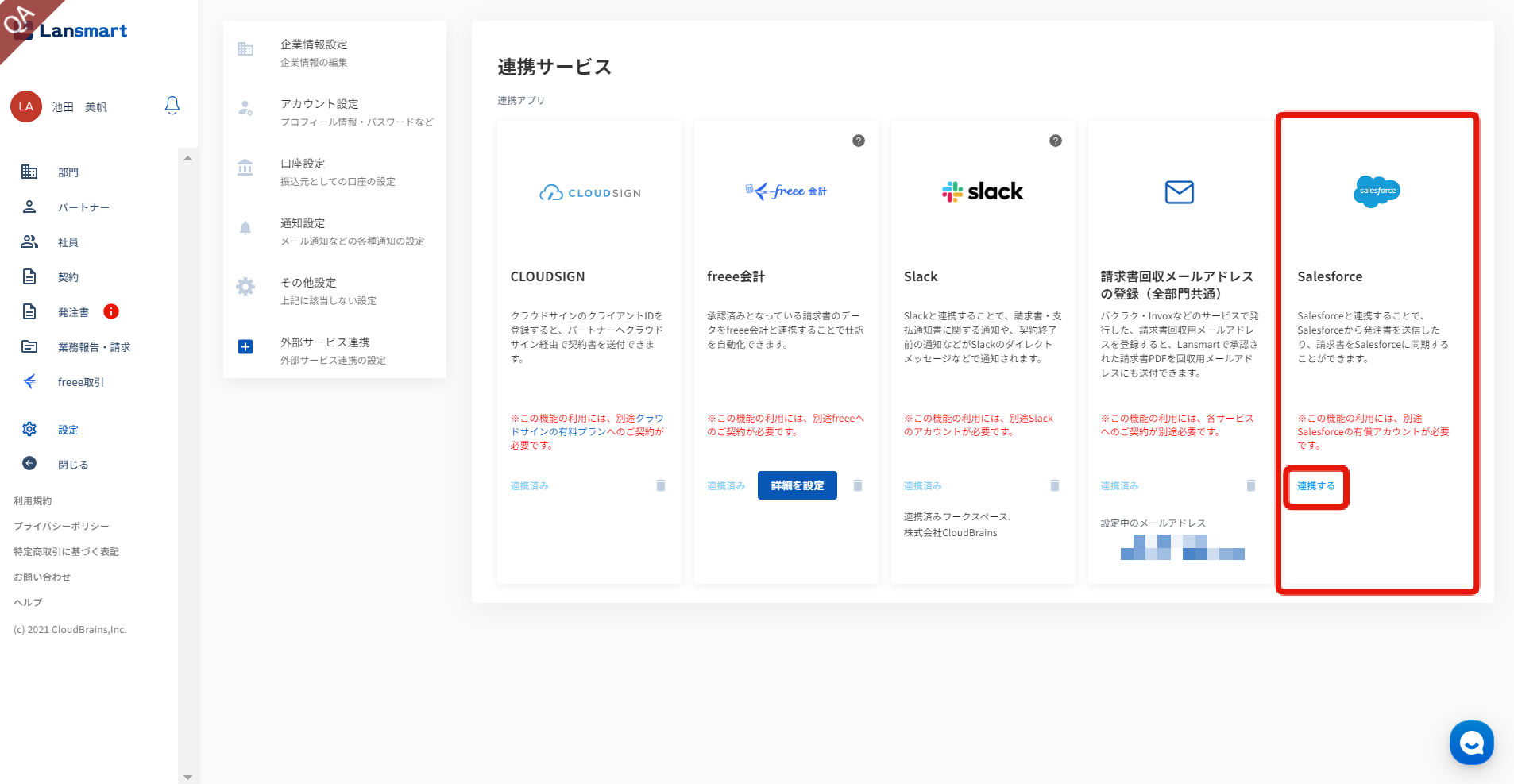Open 部門 in the sidebar menu
The width and height of the screenshot is (1514, 784).
[68, 172]
